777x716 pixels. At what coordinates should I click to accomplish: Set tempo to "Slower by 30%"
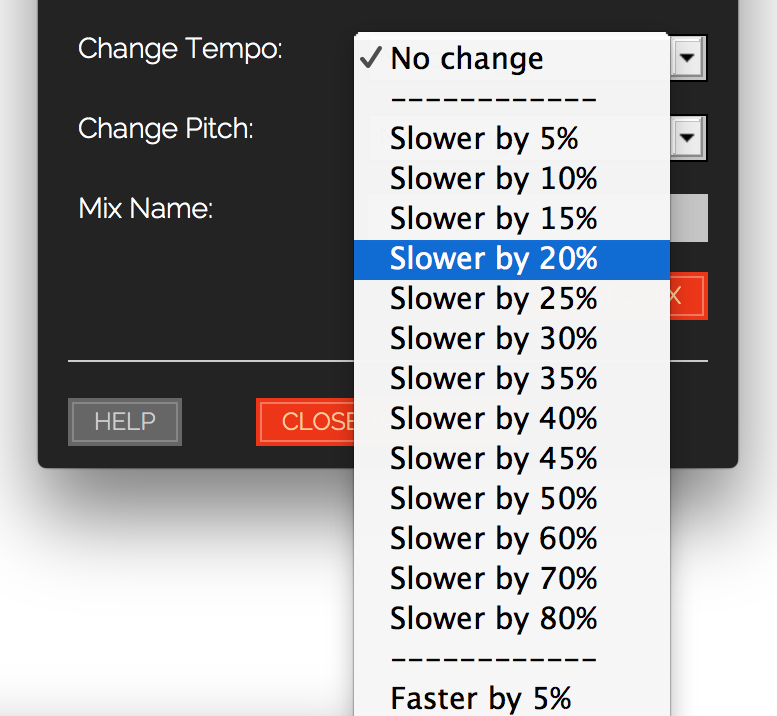tap(493, 338)
